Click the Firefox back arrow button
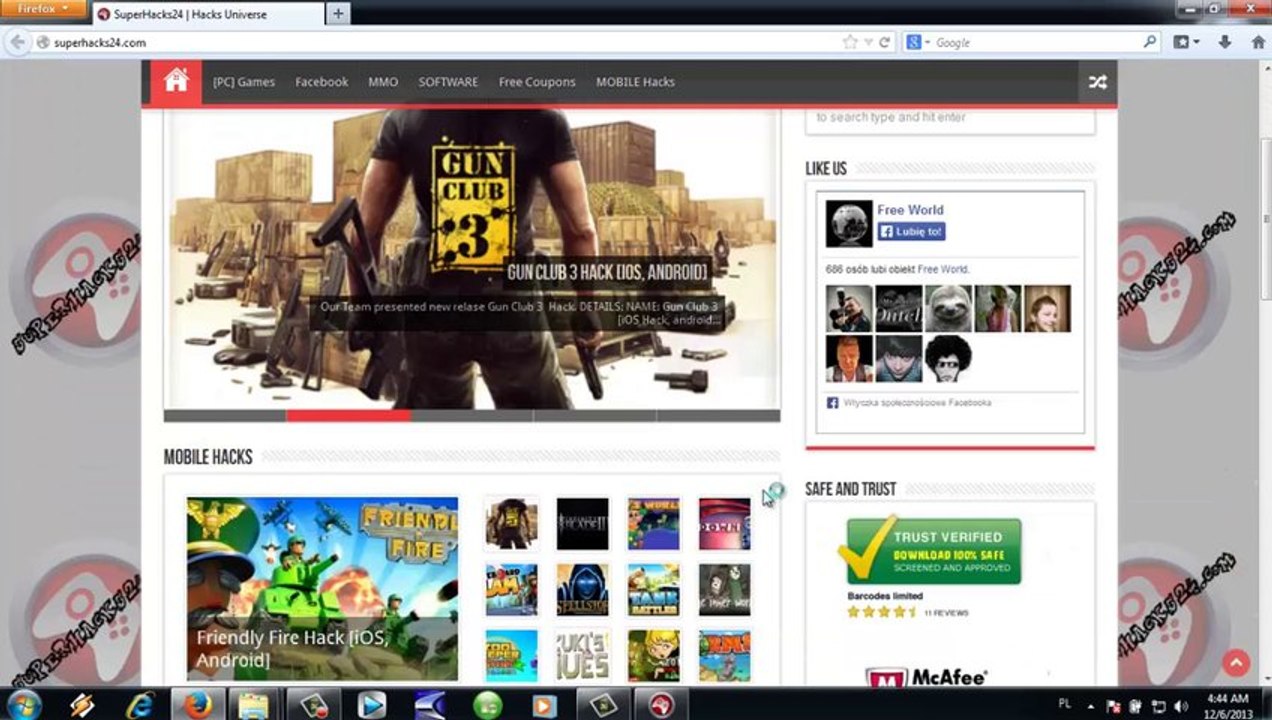The height and width of the screenshot is (720, 1272). (17, 42)
